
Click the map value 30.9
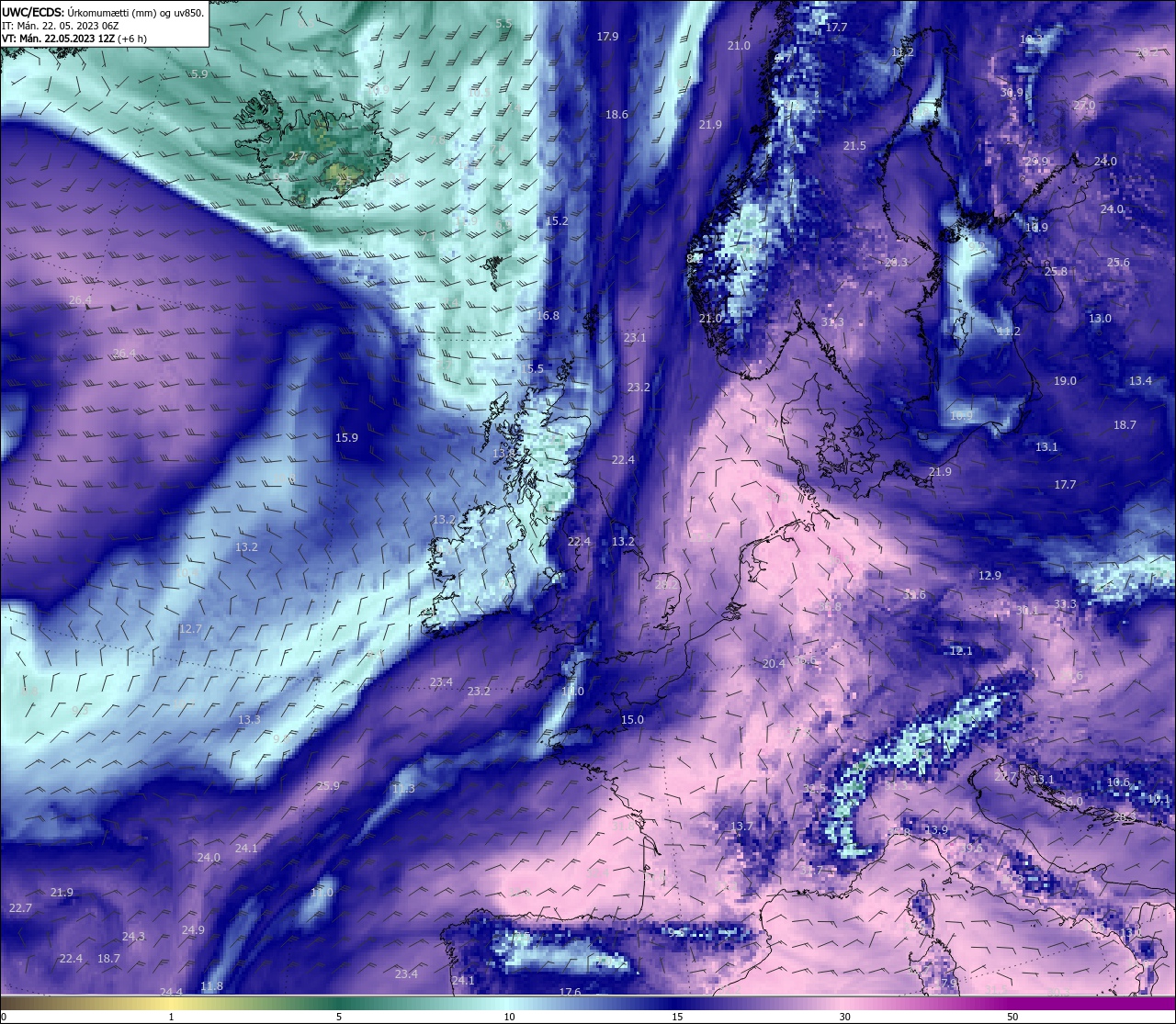[x=1012, y=93]
